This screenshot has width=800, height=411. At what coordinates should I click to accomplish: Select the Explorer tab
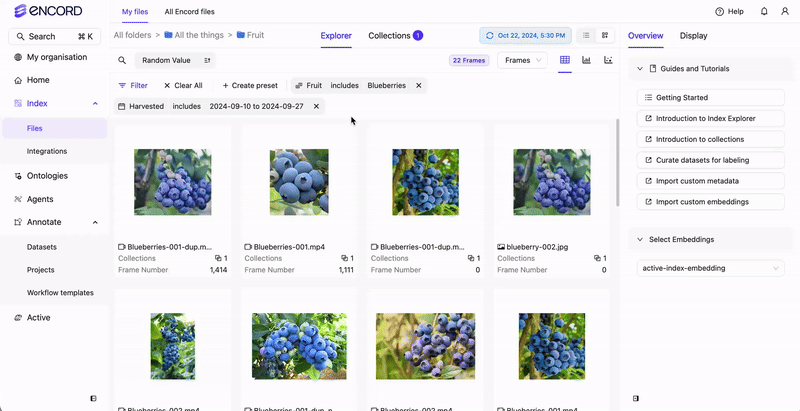336,36
